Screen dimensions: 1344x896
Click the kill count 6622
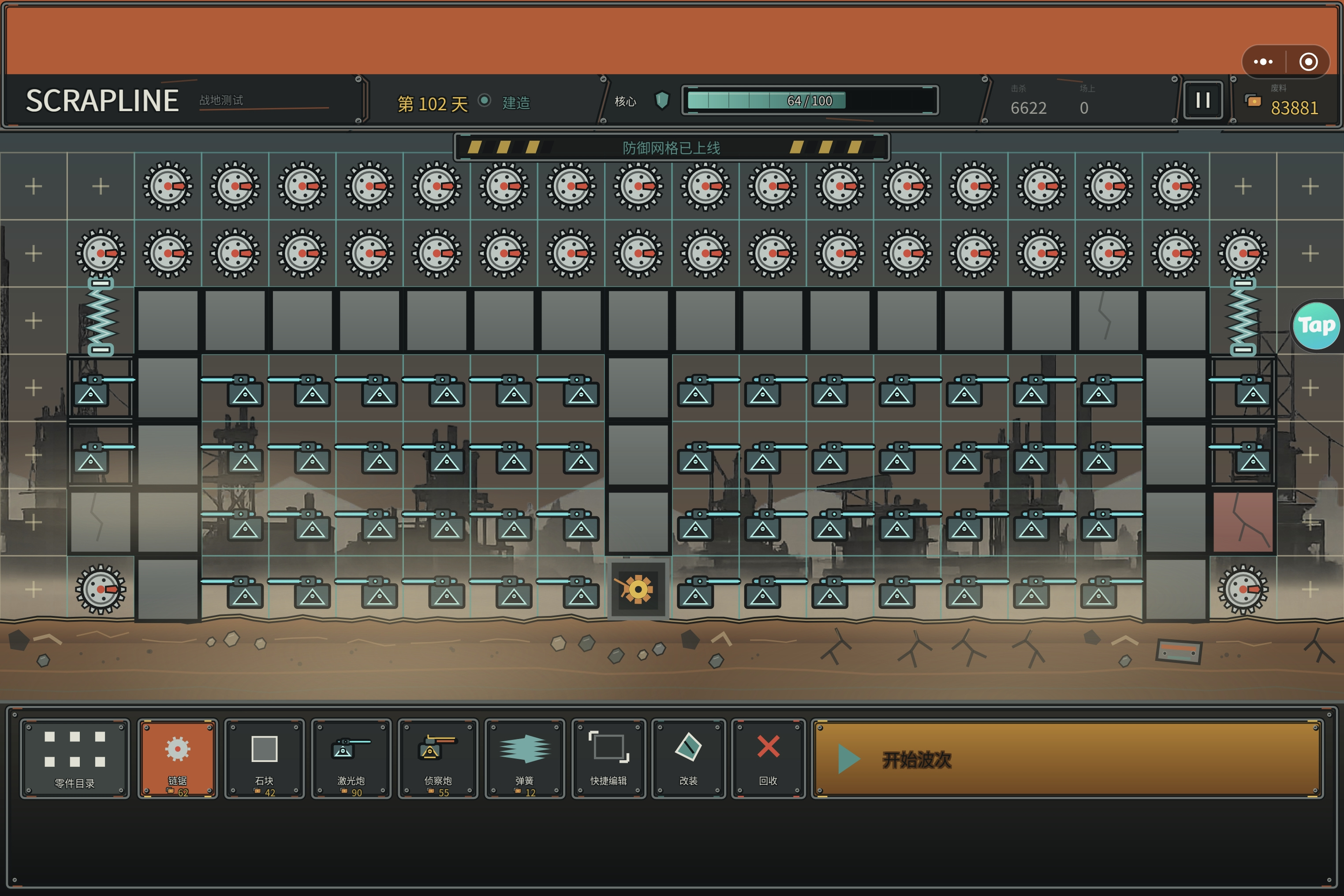[x=1029, y=108]
